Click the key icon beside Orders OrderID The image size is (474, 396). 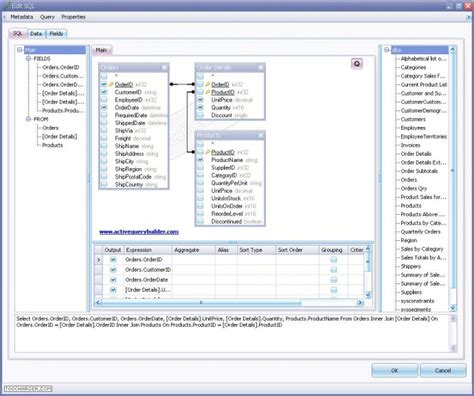point(111,85)
